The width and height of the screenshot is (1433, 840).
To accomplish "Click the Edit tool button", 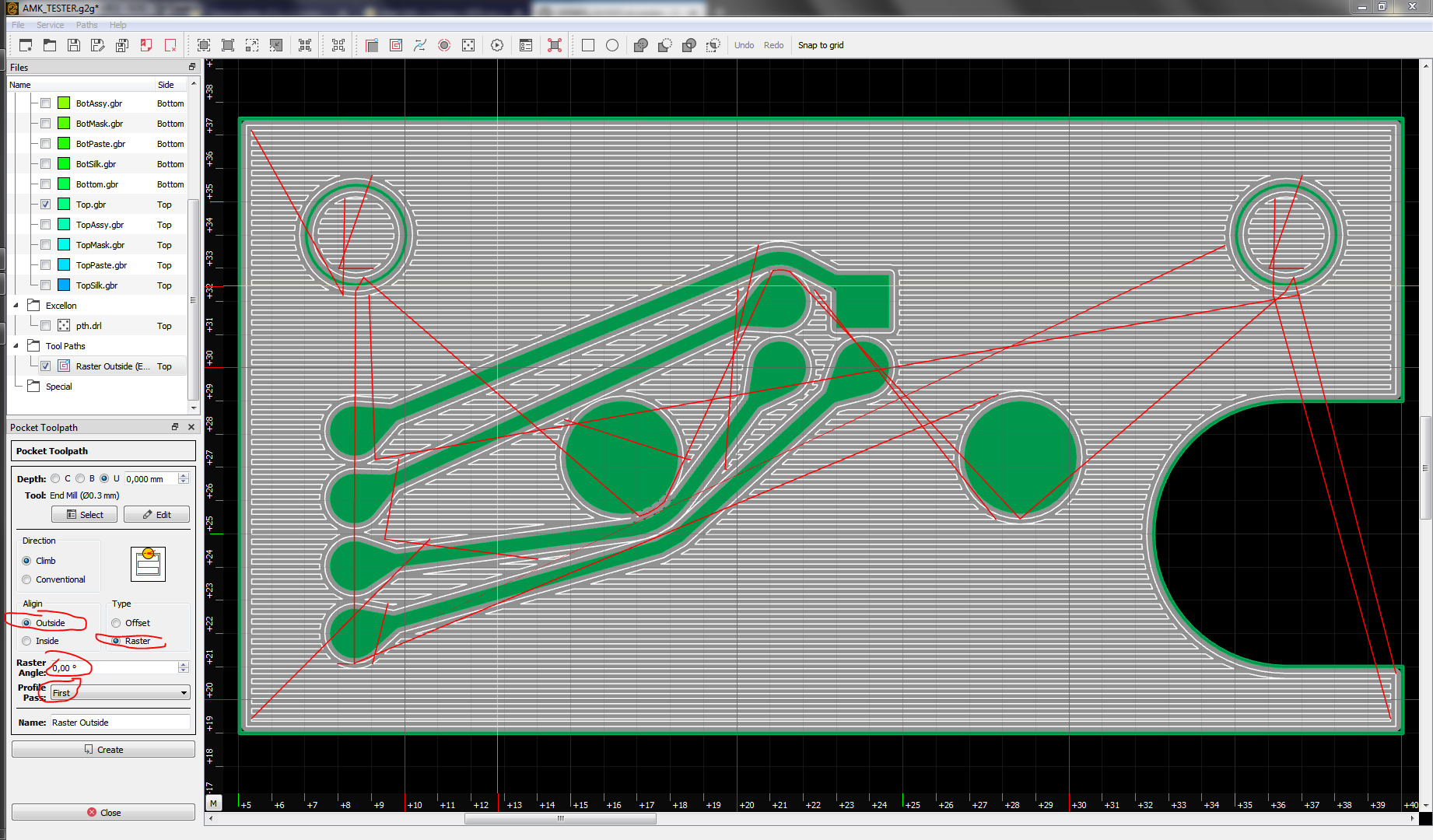I will pyautogui.click(x=156, y=515).
